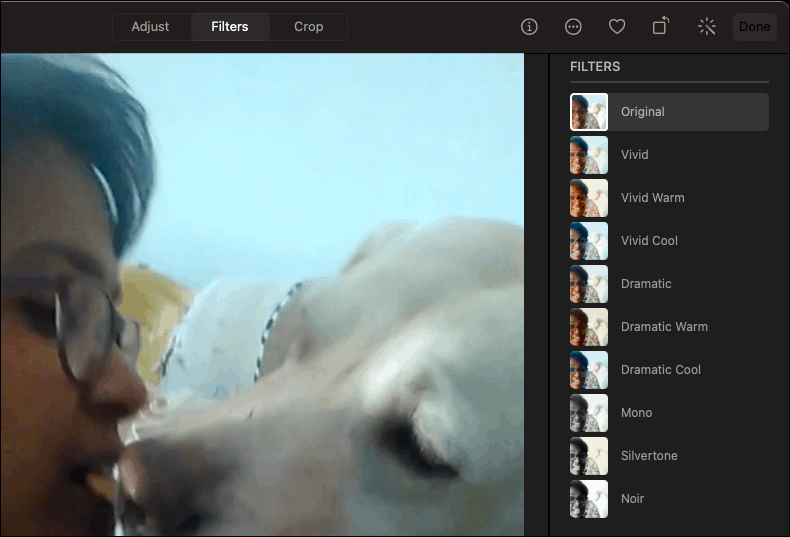Apply Auto Enhance magic wand
Image resolution: width=790 pixels, height=537 pixels.
tap(707, 27)
